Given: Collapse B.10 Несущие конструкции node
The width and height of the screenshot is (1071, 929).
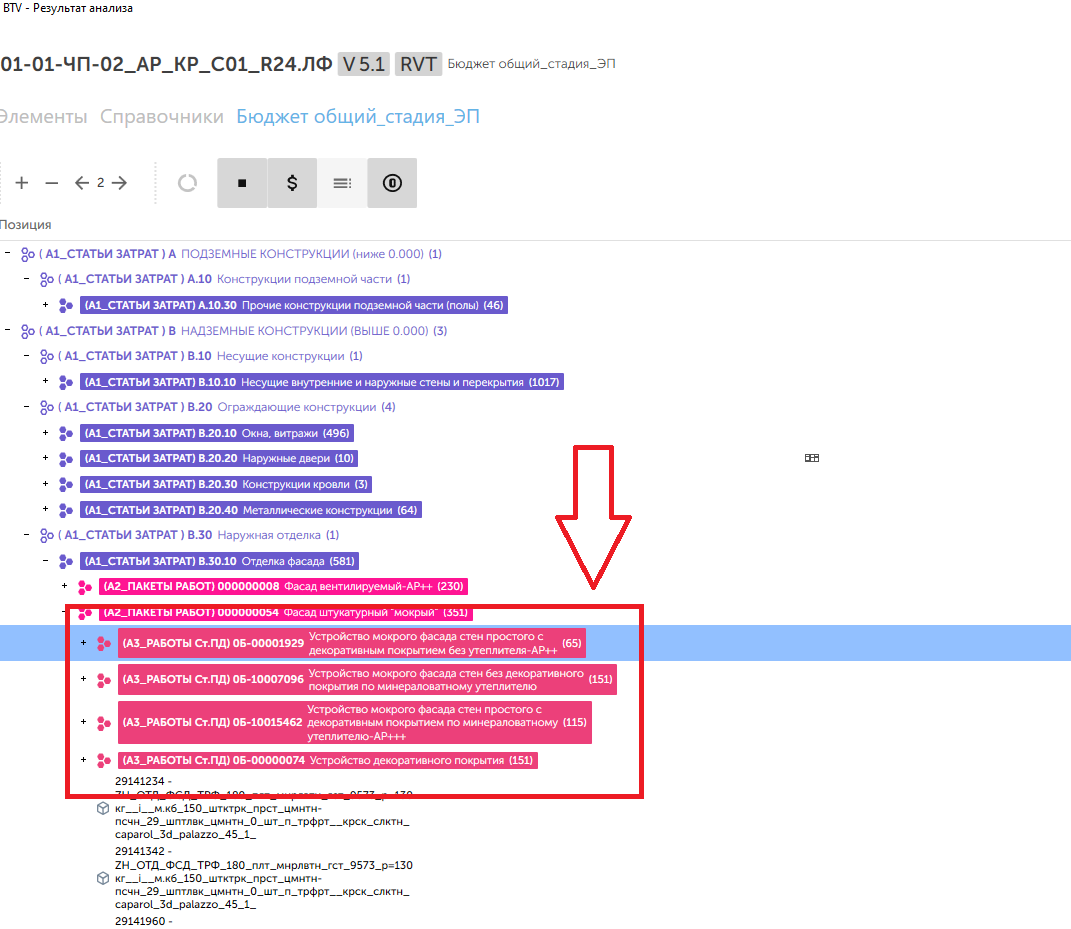Looking at the screenshot, I should pyautogui.click(x=27, y=355).
